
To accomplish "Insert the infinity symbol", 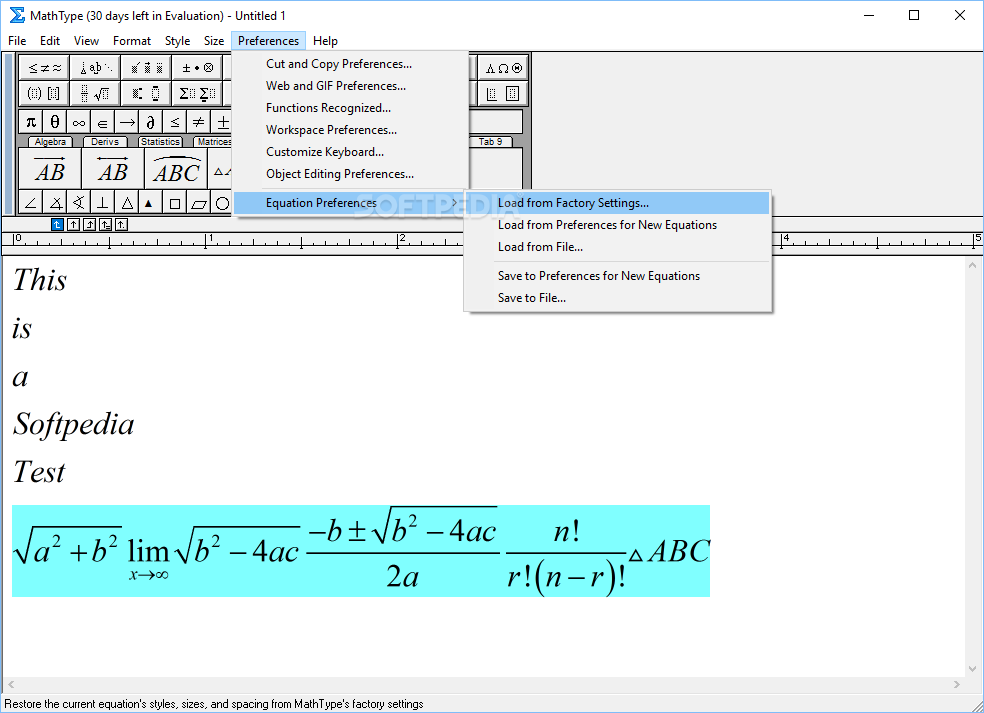I will coord(78,122).
